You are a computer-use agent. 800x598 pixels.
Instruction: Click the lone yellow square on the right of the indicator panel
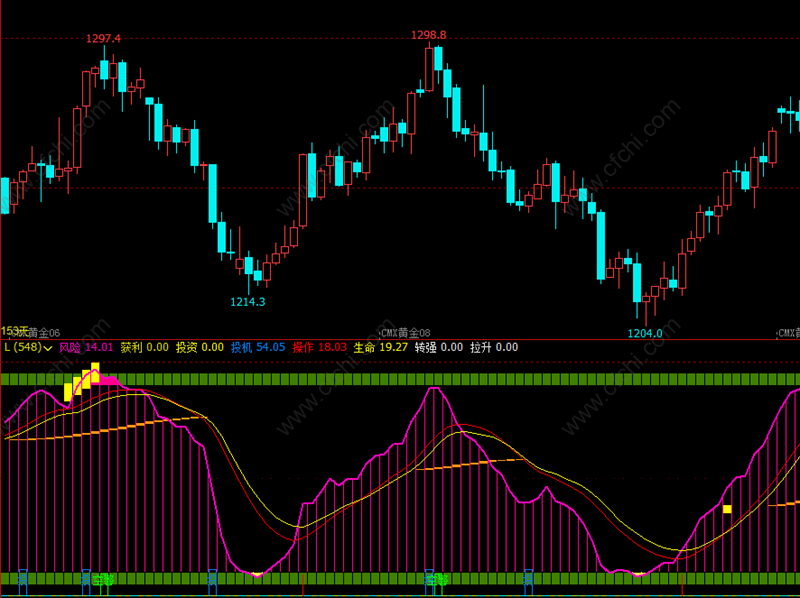click(728, 509)
